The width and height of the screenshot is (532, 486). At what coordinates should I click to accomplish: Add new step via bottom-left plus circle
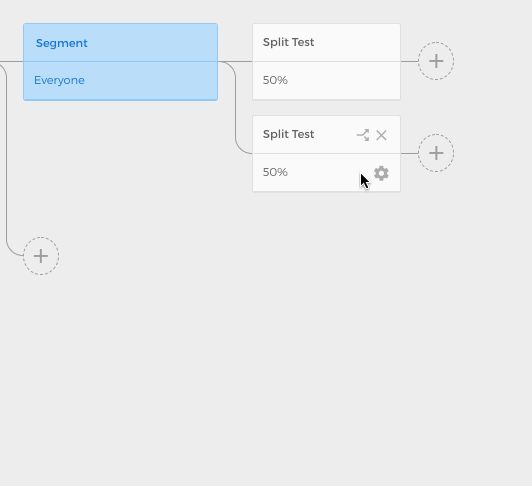click(41, 256)
